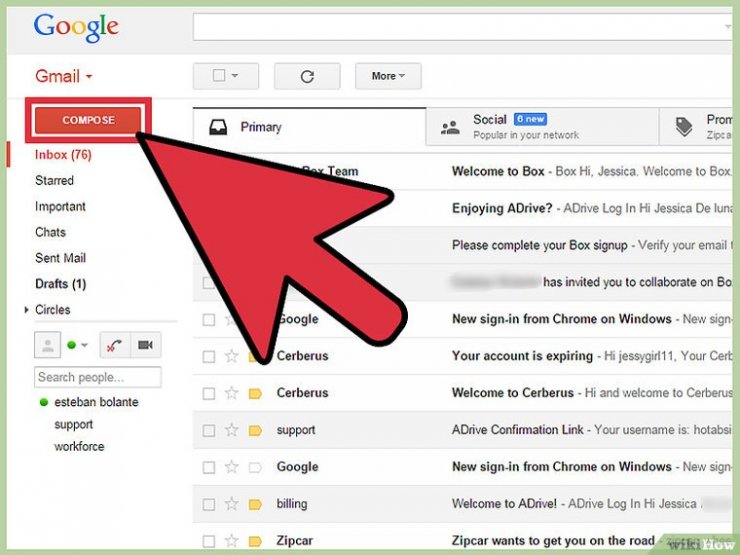The image size is (740, 555).
Task: Open the select-all dropdown arrow
Action: [x=235, y=76]
